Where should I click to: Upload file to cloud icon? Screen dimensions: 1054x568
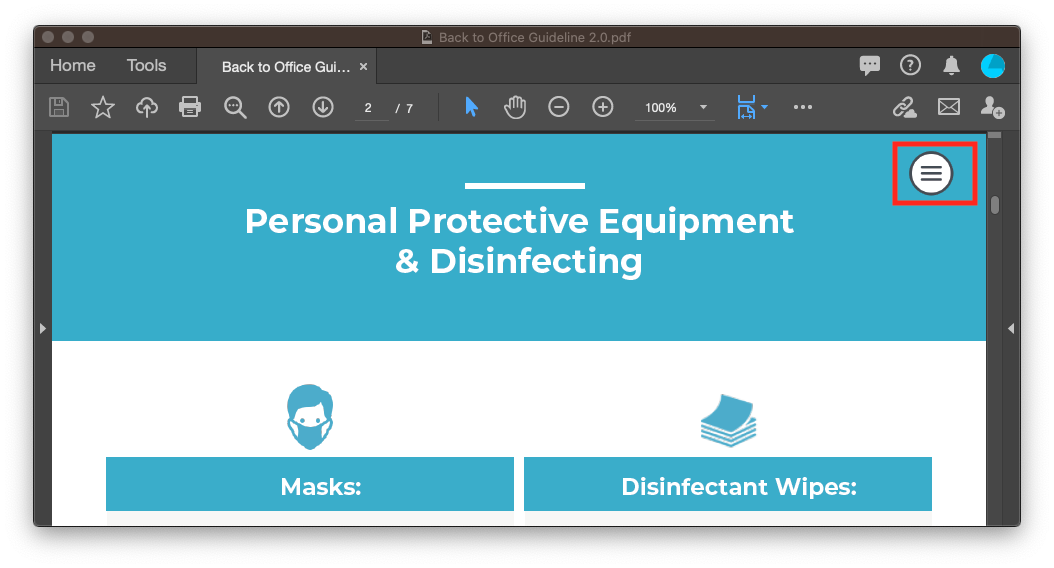click(147, 108)
